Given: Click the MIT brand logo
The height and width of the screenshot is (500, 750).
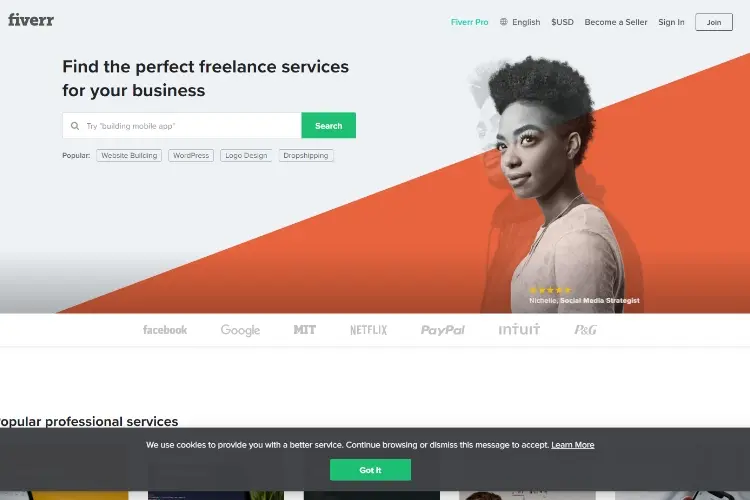Looking at the screenshot, I should [x=304, y=330].
